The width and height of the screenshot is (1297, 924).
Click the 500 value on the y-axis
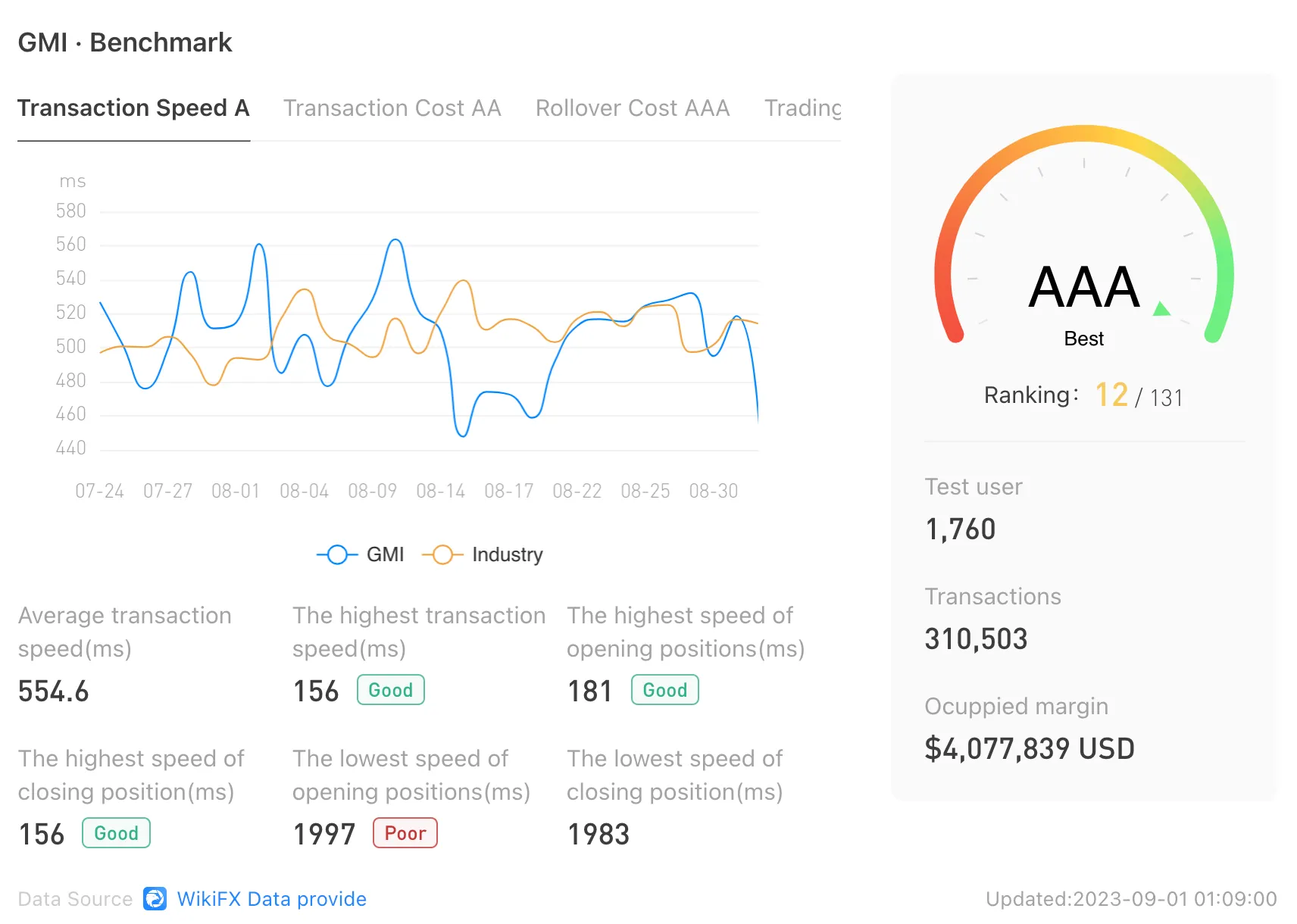(x=71, y=347)
